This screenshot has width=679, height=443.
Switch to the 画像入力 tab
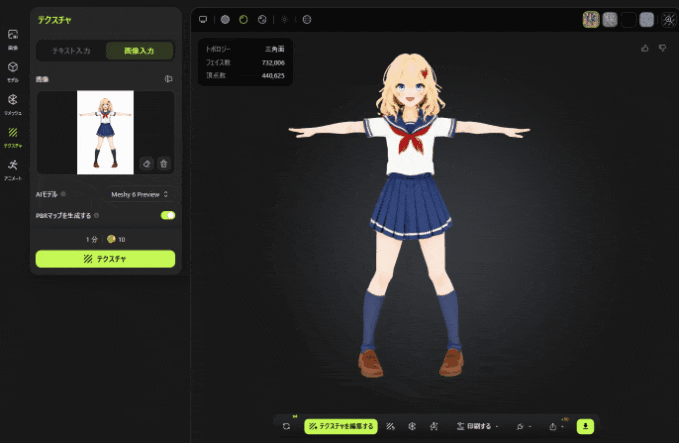point(139,51)
